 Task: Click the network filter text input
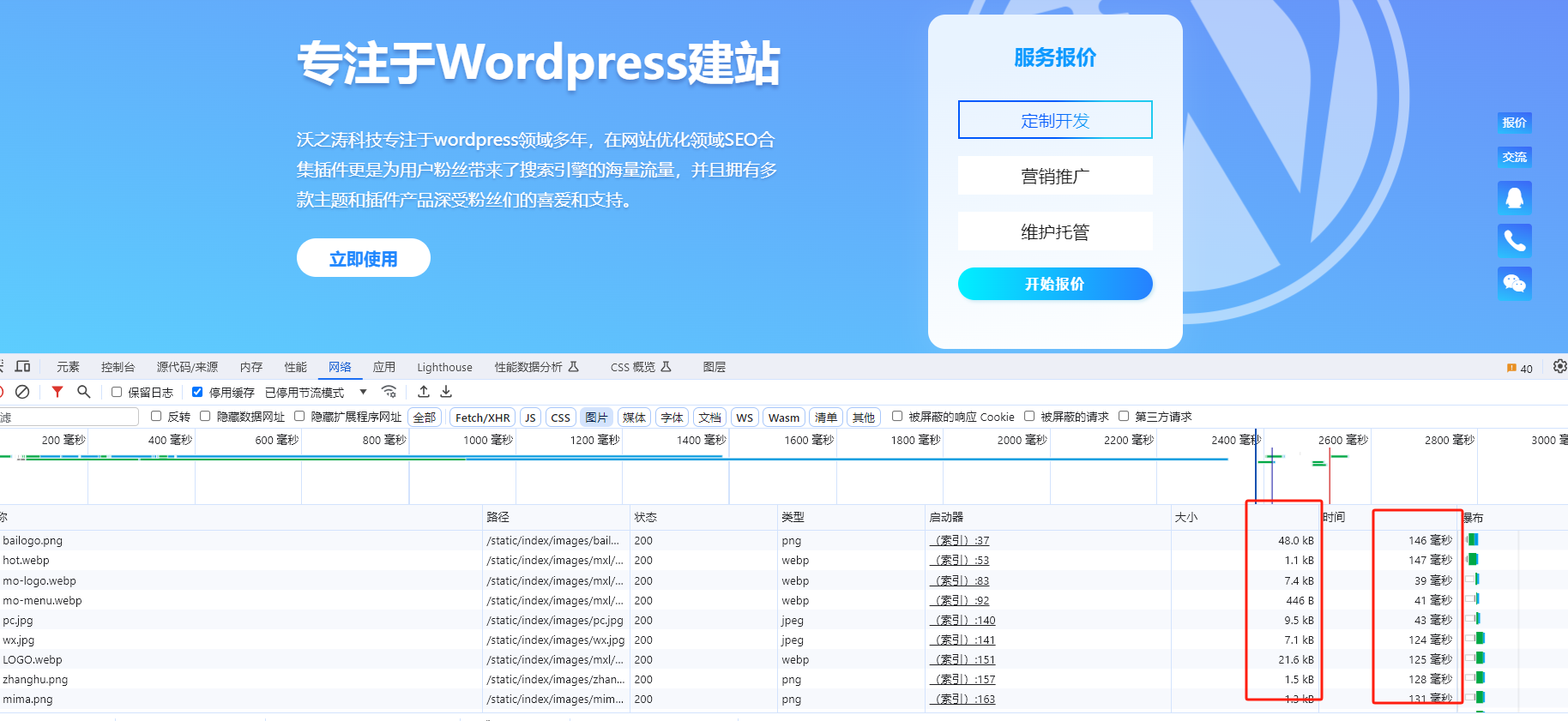(69, 417)
